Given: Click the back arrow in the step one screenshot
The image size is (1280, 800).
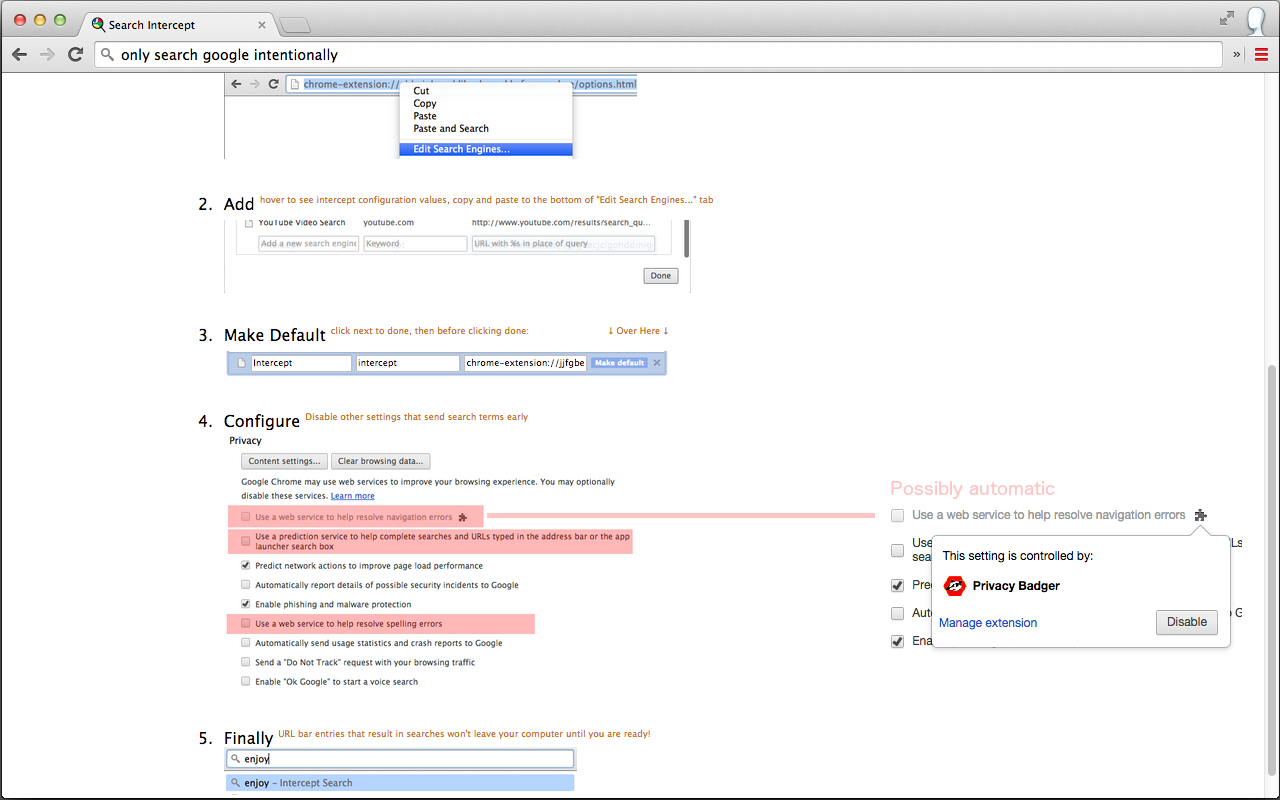Looking at the screenshot, I should (236, 84).
